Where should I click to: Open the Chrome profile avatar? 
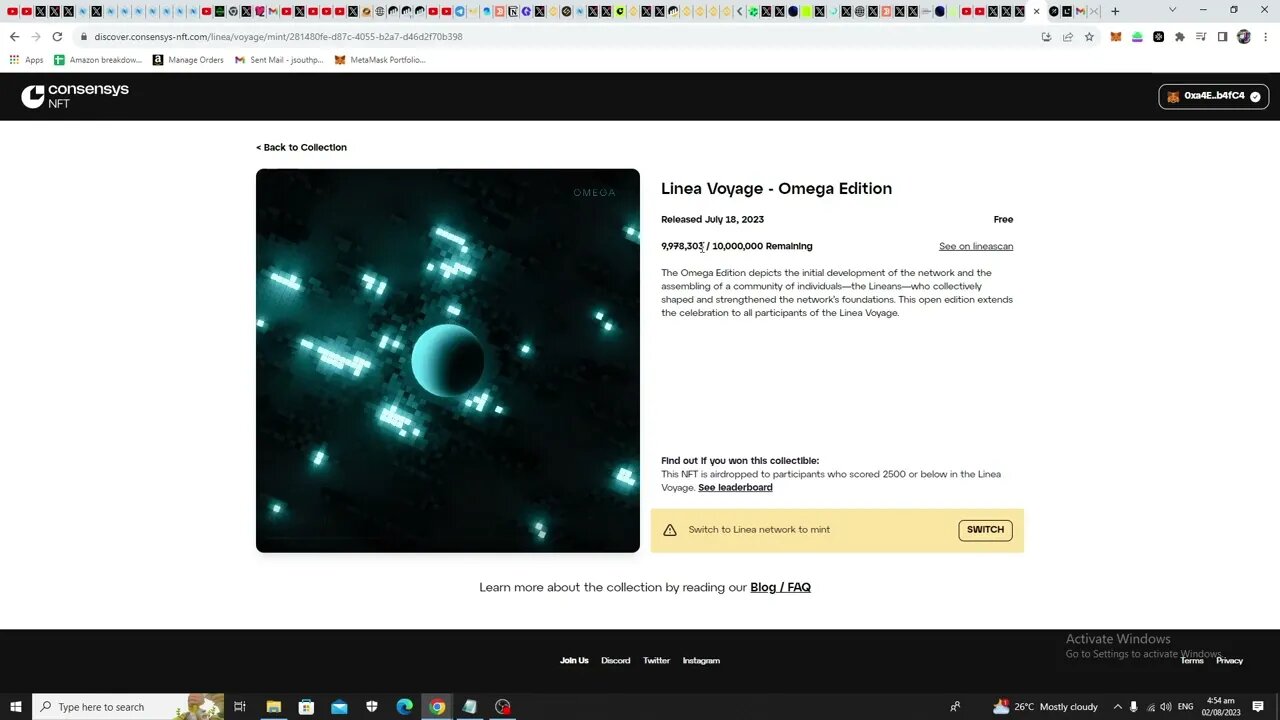tap(1244, 37)
